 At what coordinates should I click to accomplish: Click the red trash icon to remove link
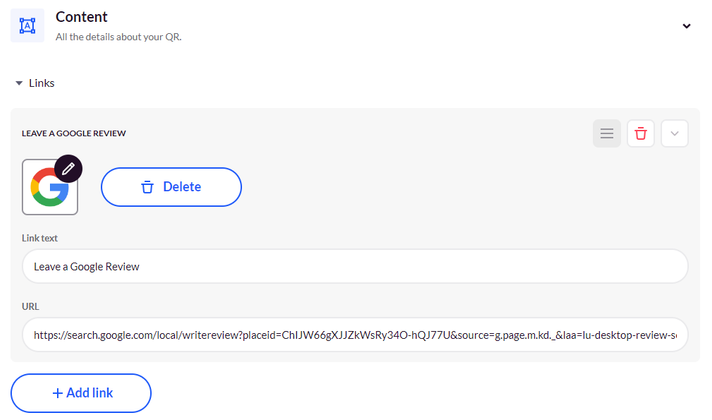tap(641, 133)
